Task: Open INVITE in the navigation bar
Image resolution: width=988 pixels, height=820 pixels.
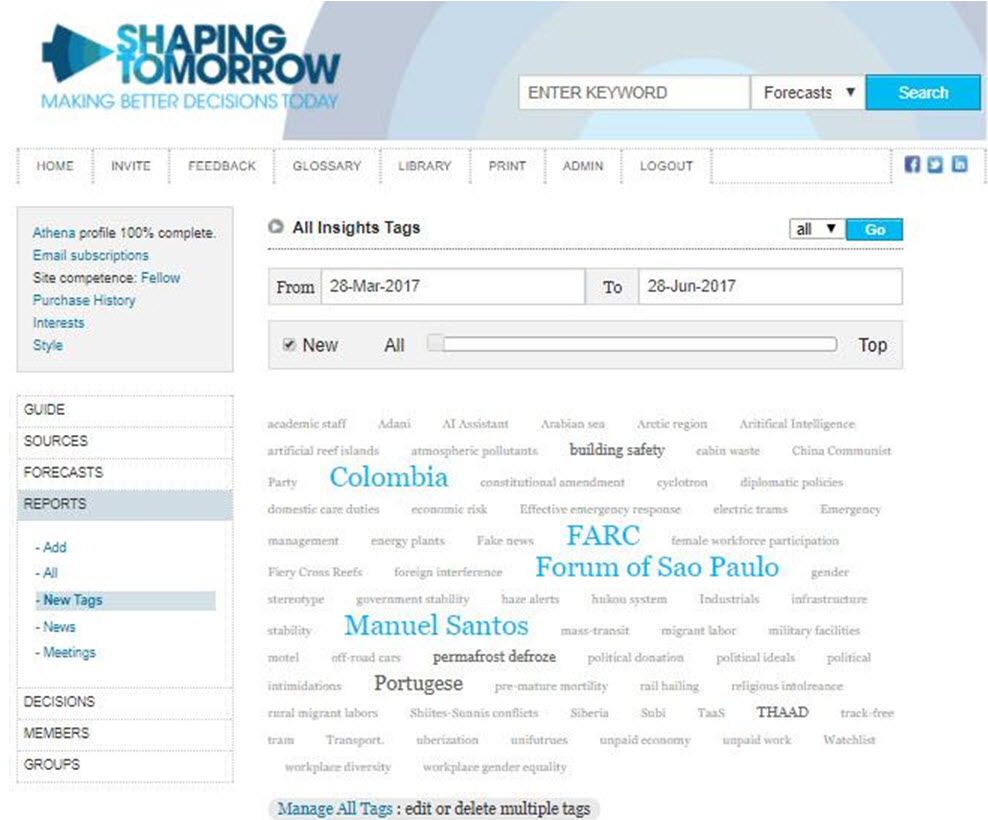Action: pos(131,166)
